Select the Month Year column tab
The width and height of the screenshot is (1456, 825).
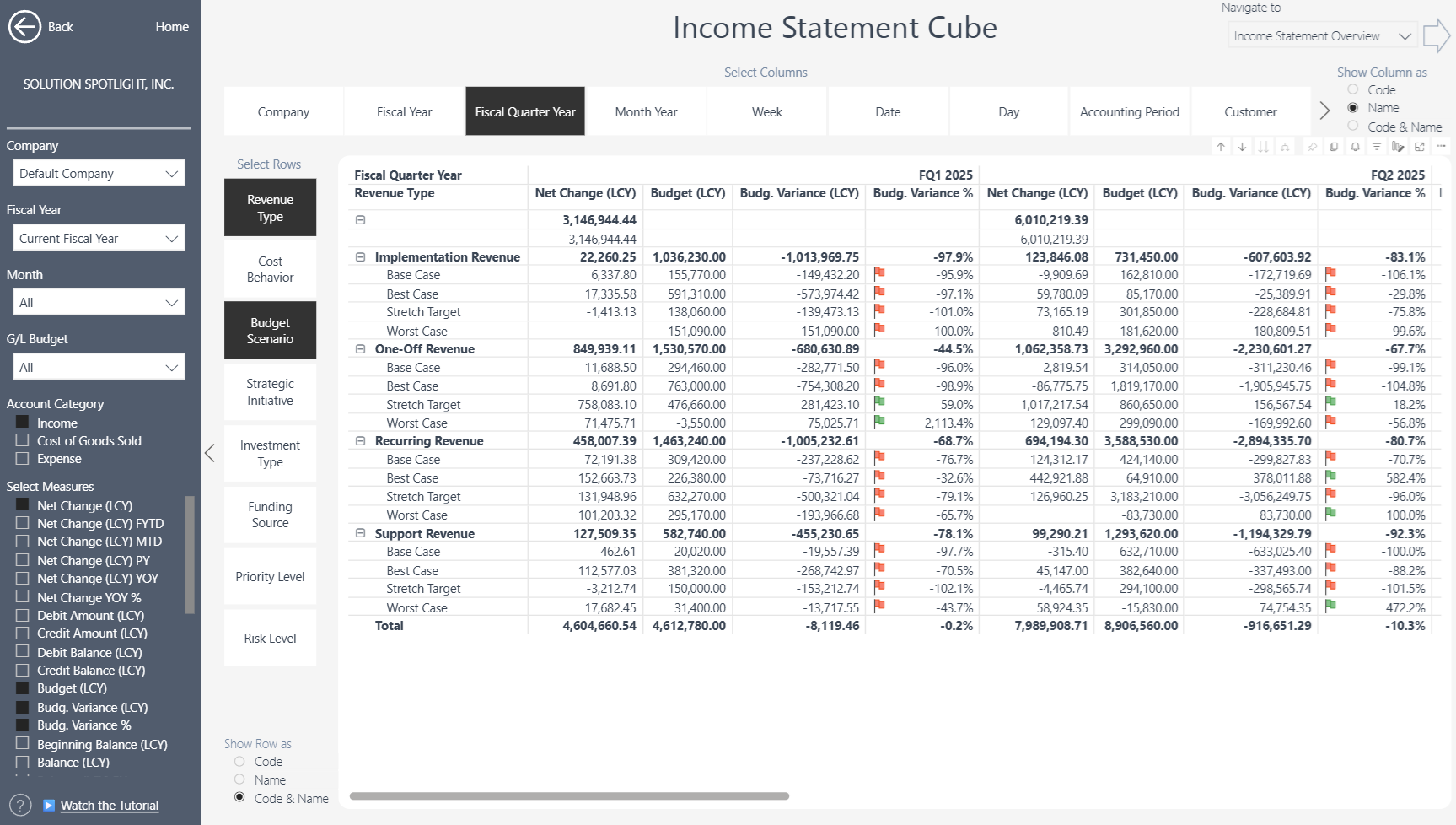pos(646,111)
